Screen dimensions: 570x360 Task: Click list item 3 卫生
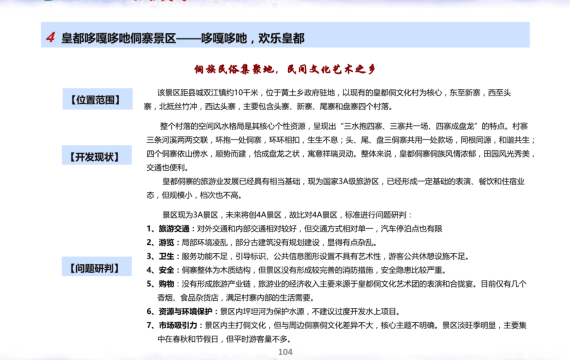(308, 256)
